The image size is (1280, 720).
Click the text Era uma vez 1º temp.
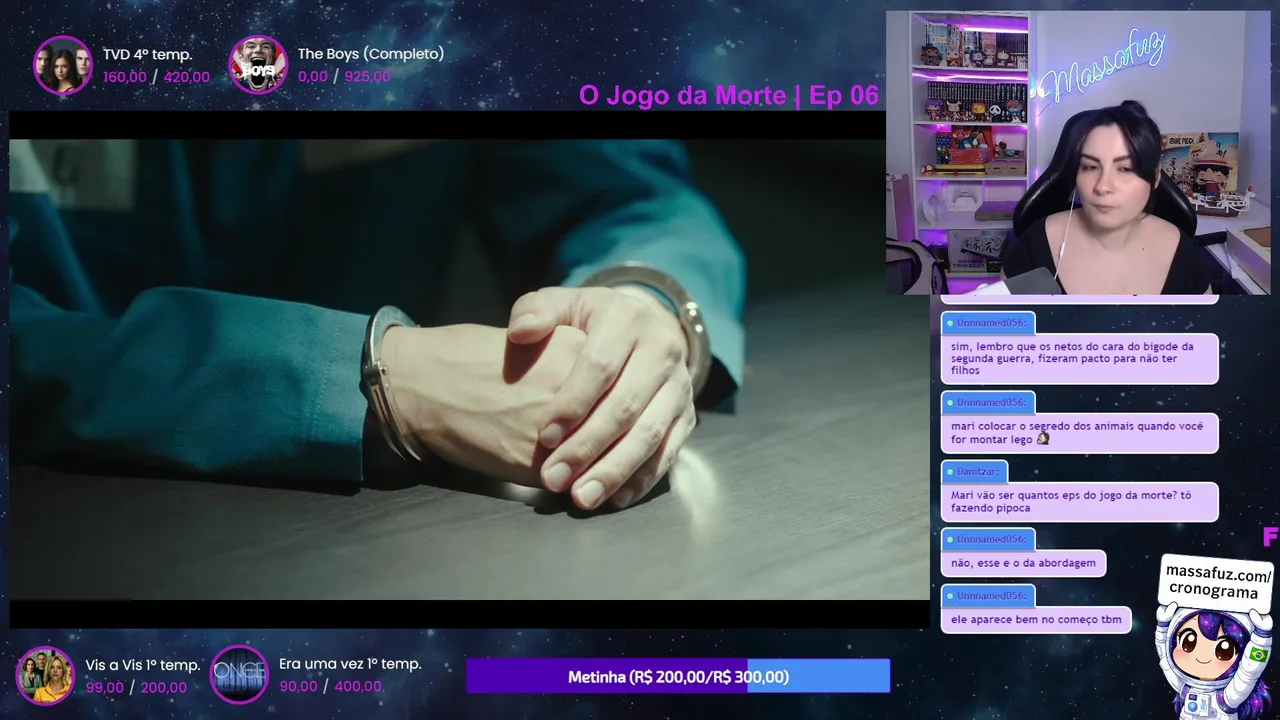[350, 664]
